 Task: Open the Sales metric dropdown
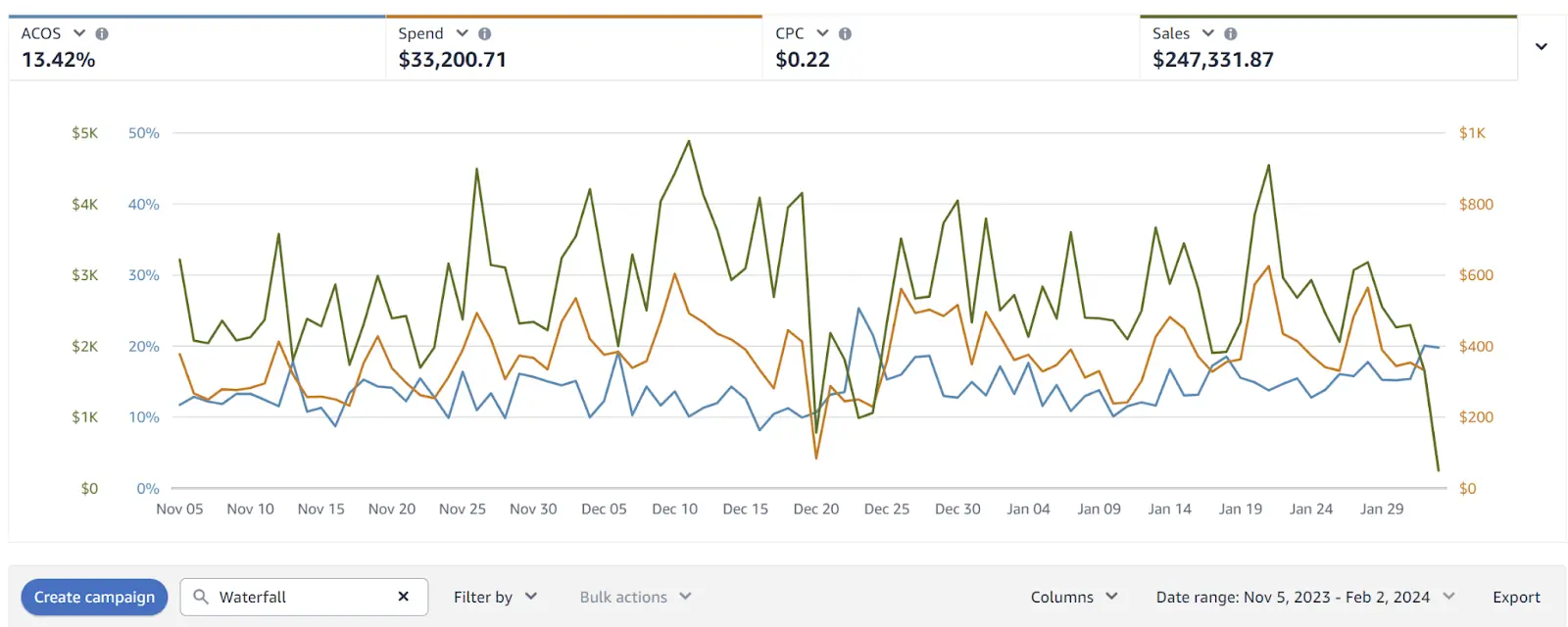click(x=1207, y=33)
